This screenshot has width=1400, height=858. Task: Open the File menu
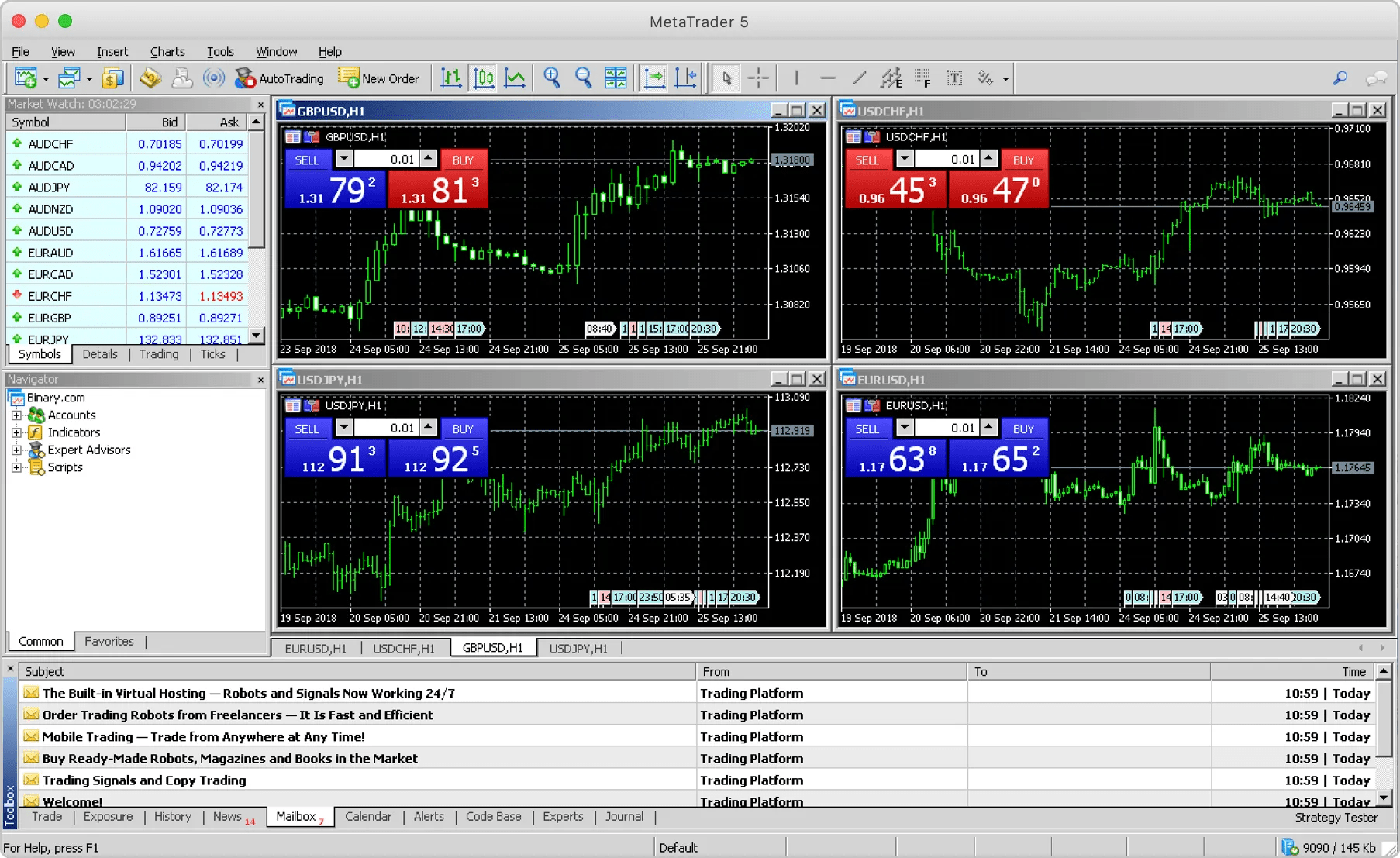[21, 51]
